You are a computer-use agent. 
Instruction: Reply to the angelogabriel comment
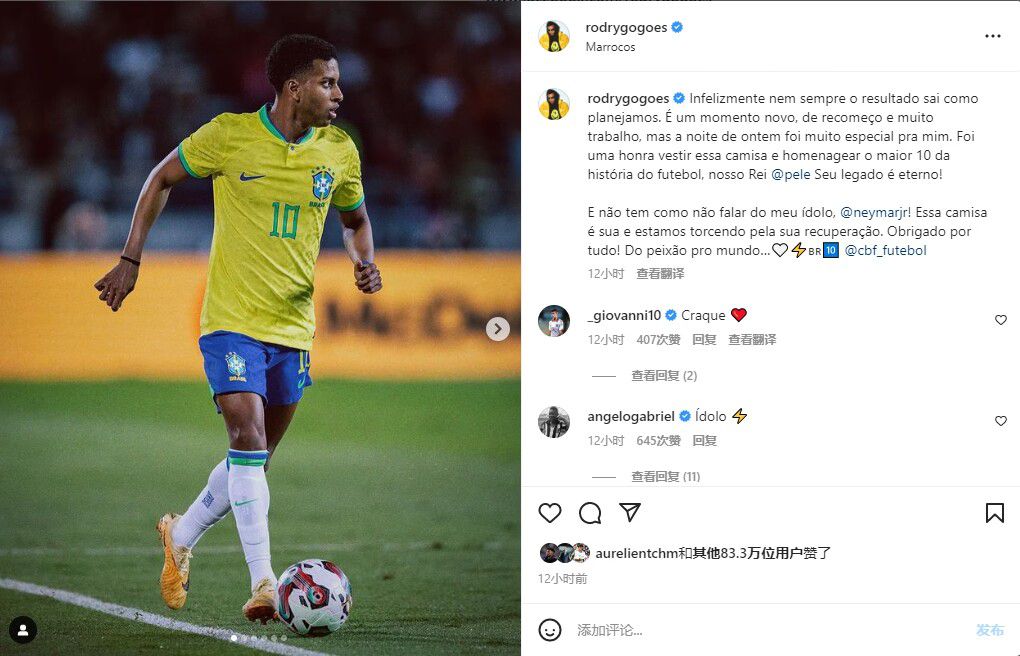click(705, 441)
